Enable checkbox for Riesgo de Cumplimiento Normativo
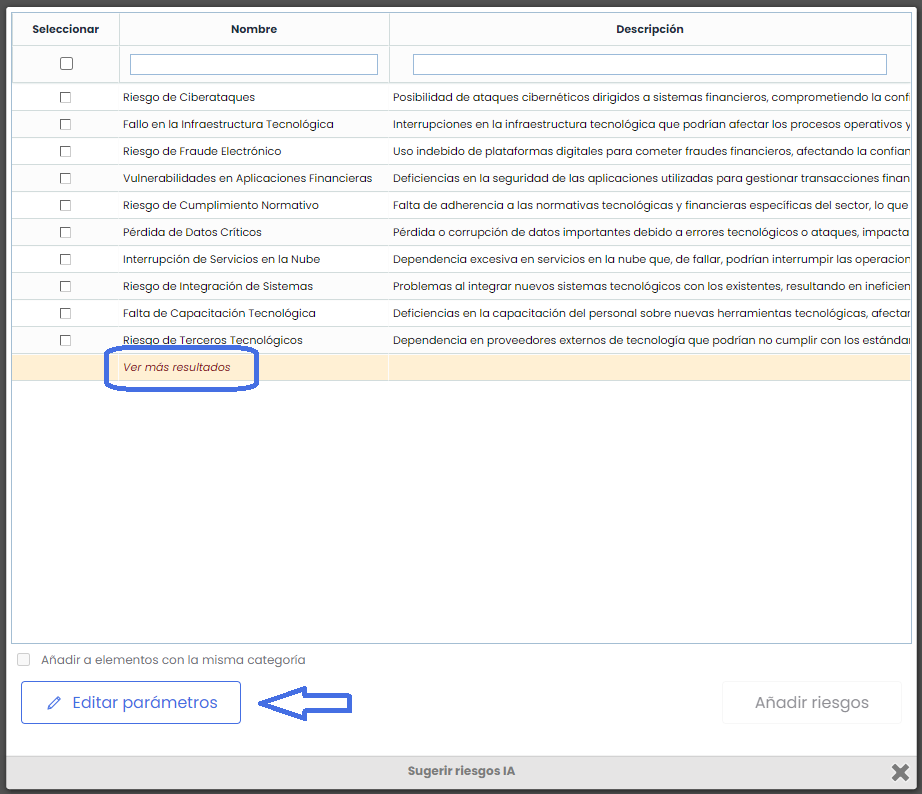The width and height of the screenshot is (922, 794). [x=66, y=205]
